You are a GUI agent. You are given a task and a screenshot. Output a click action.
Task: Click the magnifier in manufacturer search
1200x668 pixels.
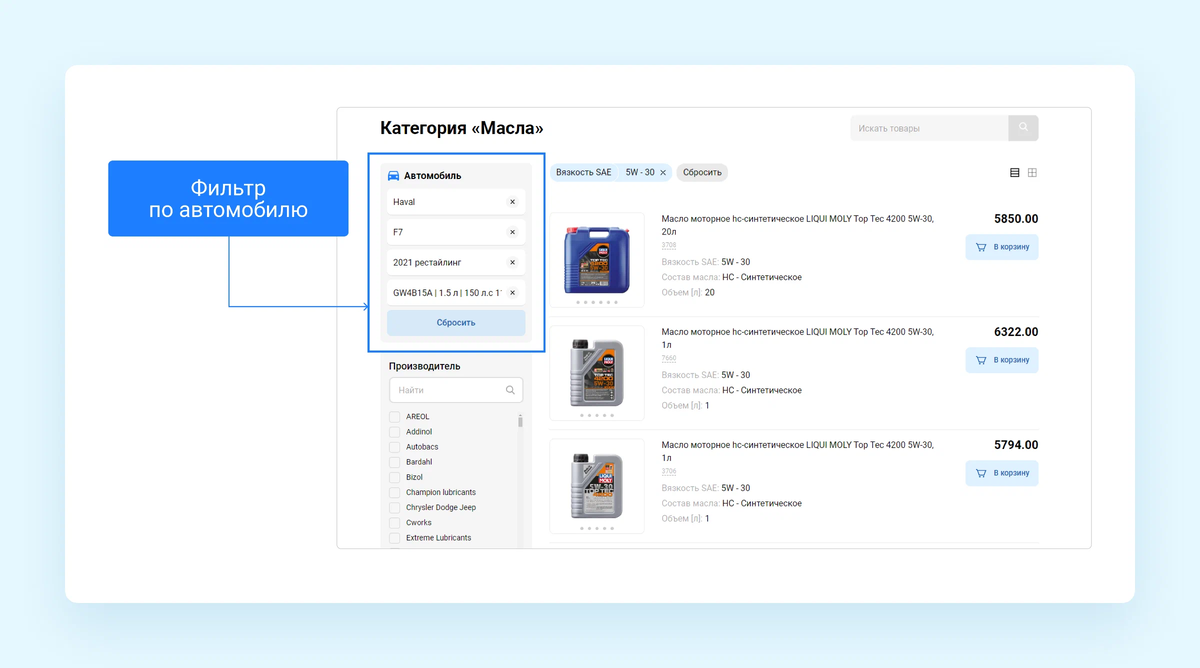(511, 390)
